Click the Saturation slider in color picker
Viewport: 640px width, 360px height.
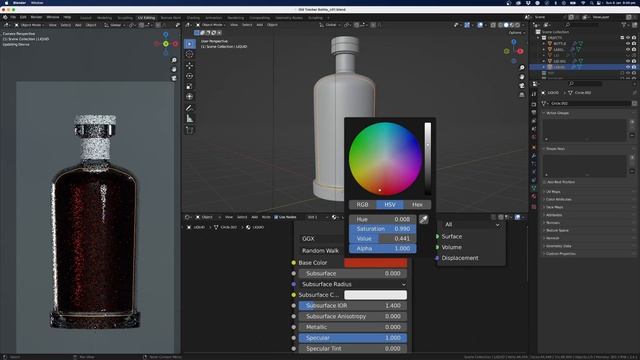pos(382,229)
